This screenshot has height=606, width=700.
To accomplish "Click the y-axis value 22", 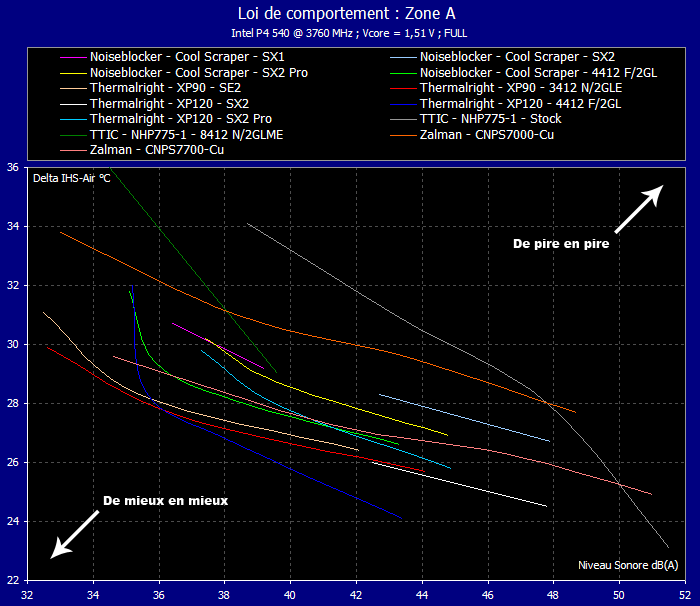I will click(x=12, y=580).
